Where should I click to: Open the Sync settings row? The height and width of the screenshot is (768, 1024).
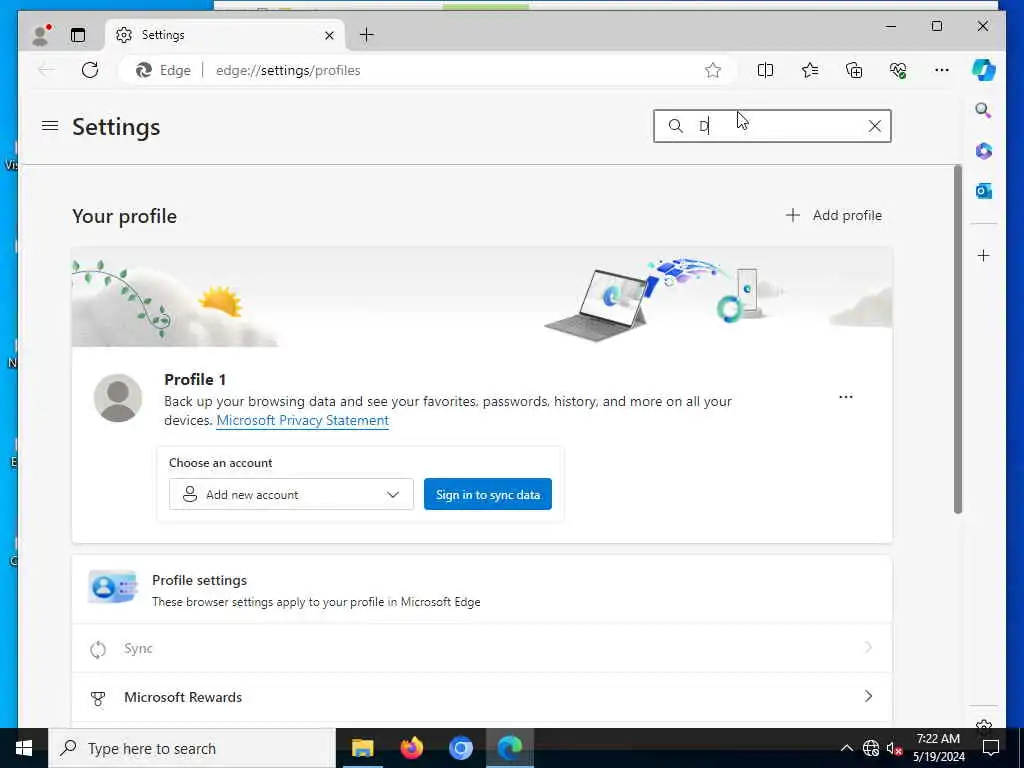(482, 648)
